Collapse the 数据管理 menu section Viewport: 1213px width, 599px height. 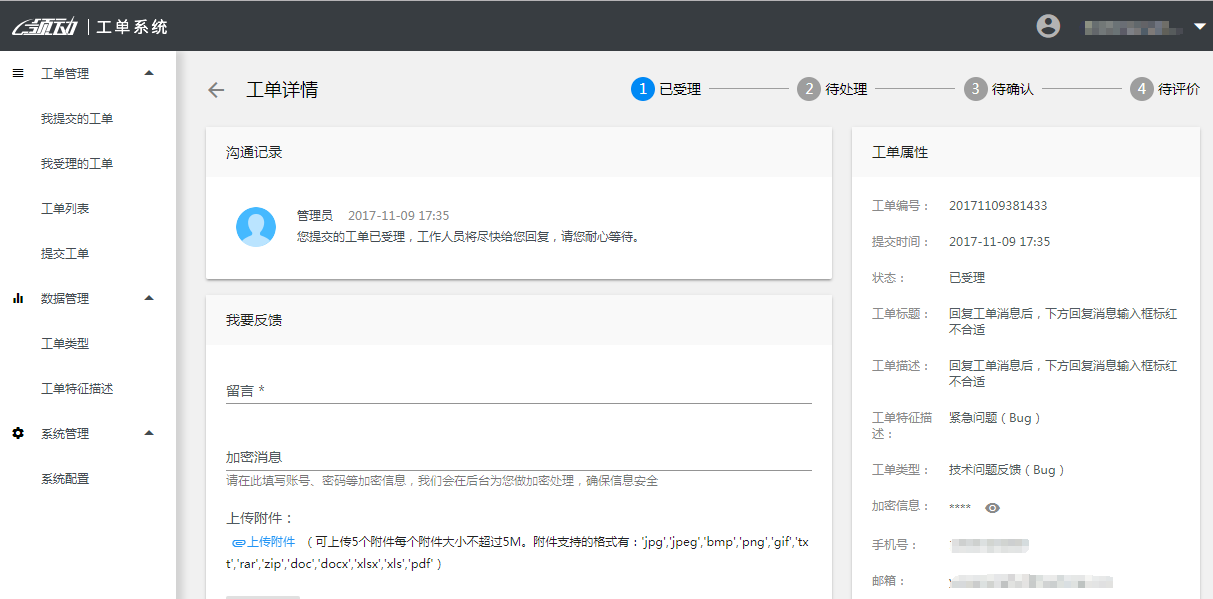149,298
